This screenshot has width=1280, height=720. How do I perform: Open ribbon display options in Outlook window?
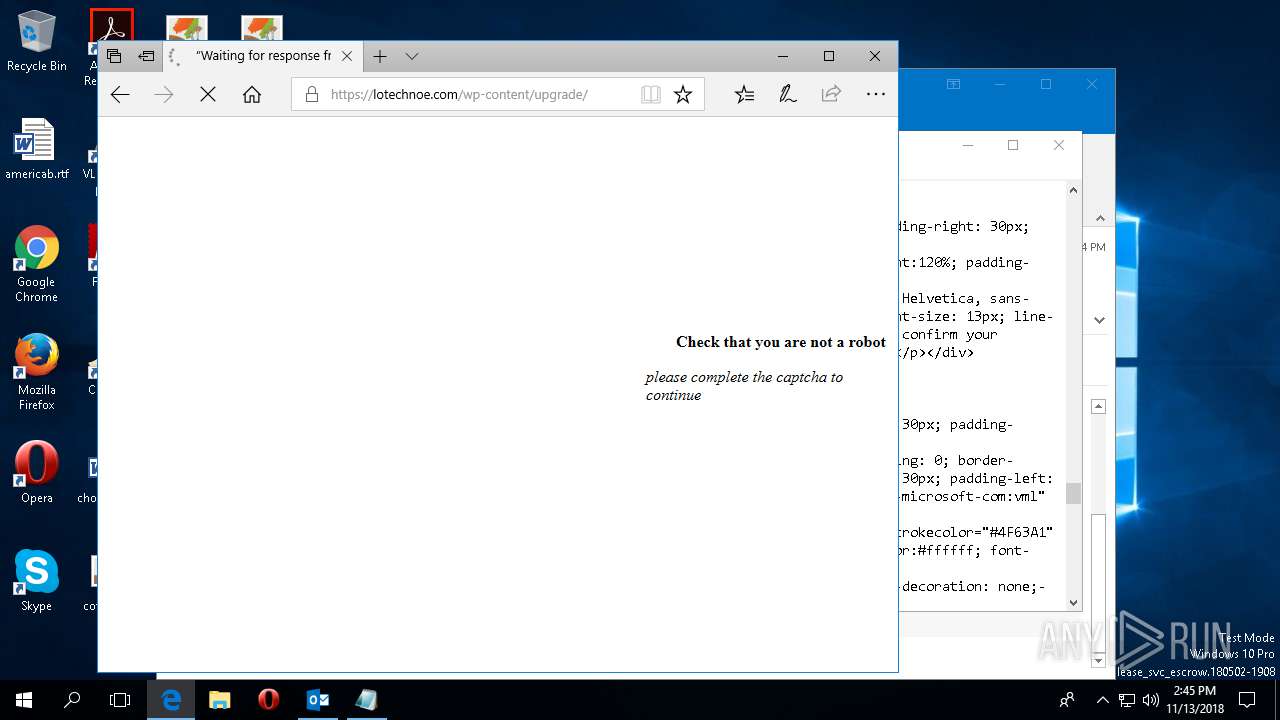click(954, 85)
